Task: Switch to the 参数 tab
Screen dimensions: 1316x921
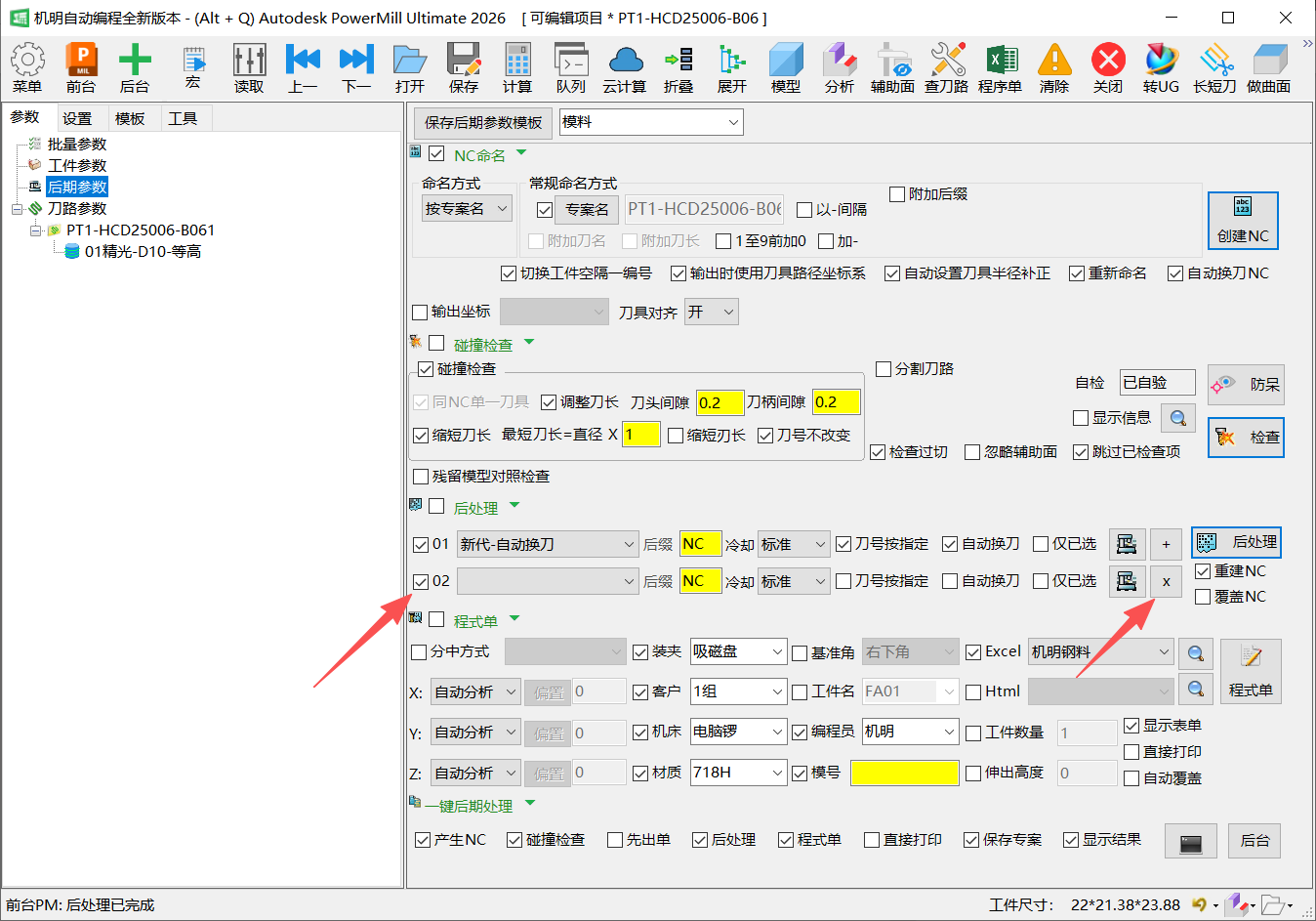Action: [25, 117]
